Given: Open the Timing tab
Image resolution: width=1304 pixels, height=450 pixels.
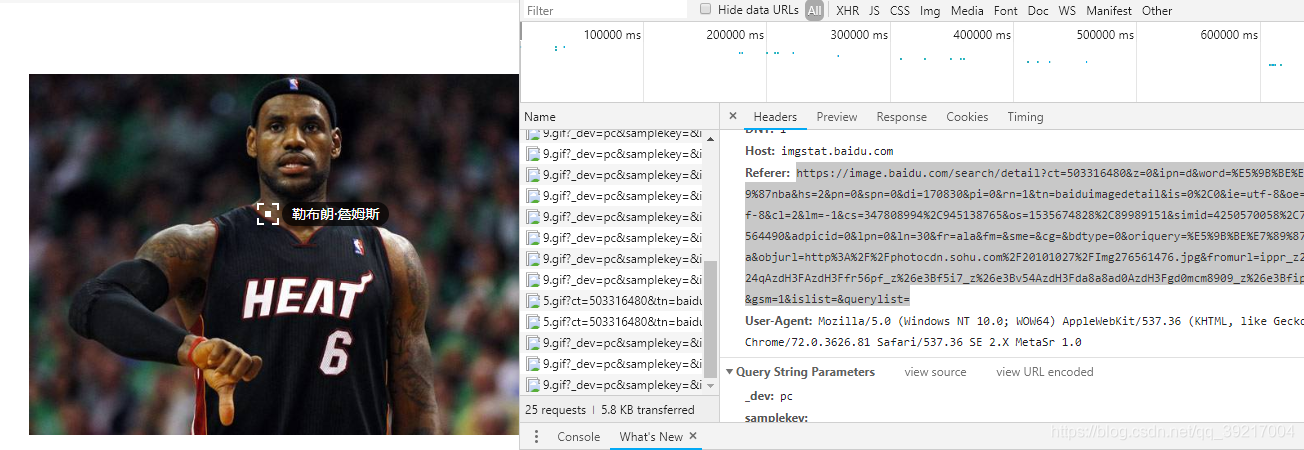Looking at the screenshot, I should pos(1025,117).
